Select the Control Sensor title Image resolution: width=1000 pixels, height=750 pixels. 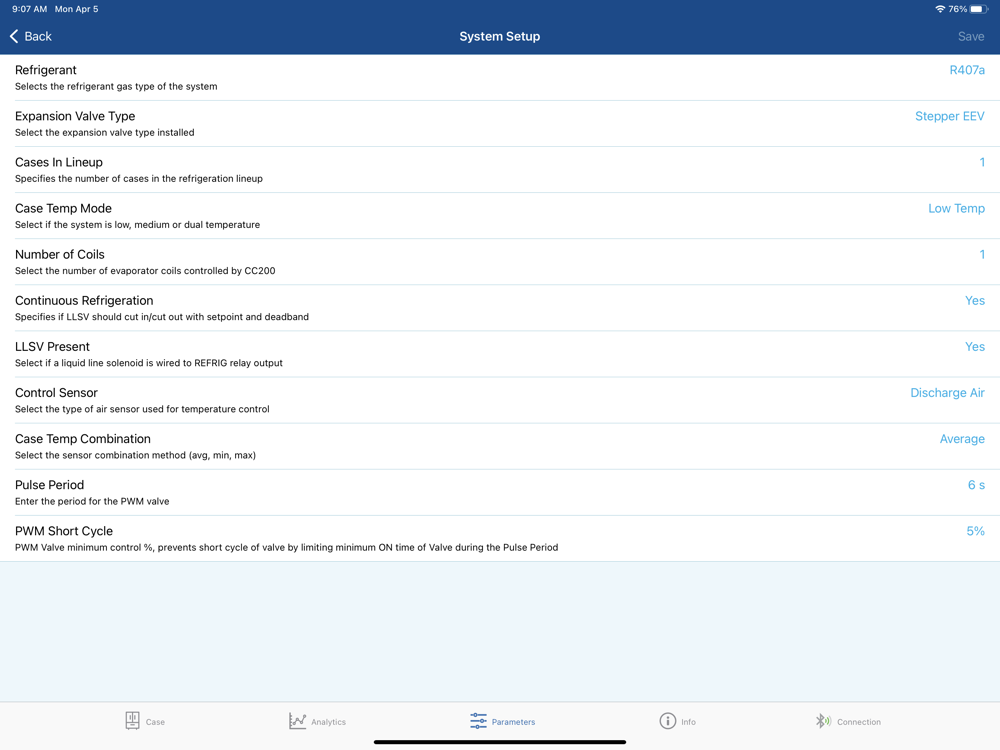(56, 393)
